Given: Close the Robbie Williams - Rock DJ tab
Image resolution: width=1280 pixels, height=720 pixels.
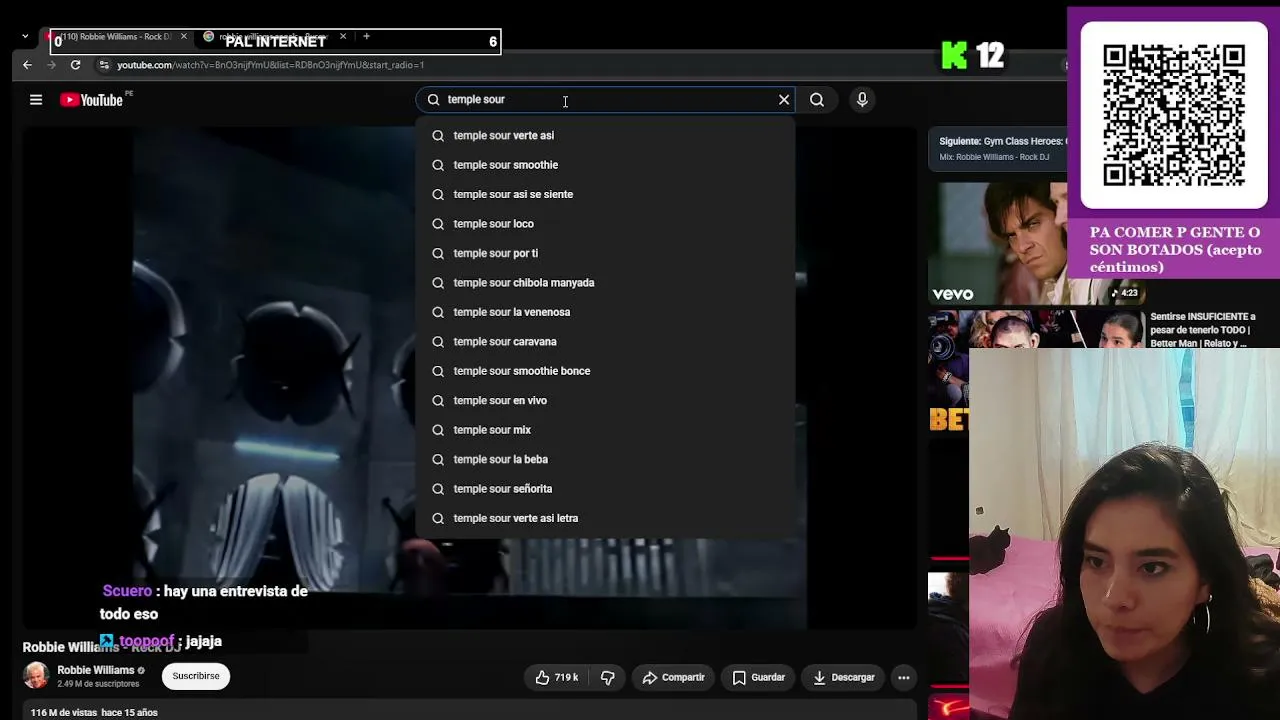Looking at the screenshot, I should 183,37.
